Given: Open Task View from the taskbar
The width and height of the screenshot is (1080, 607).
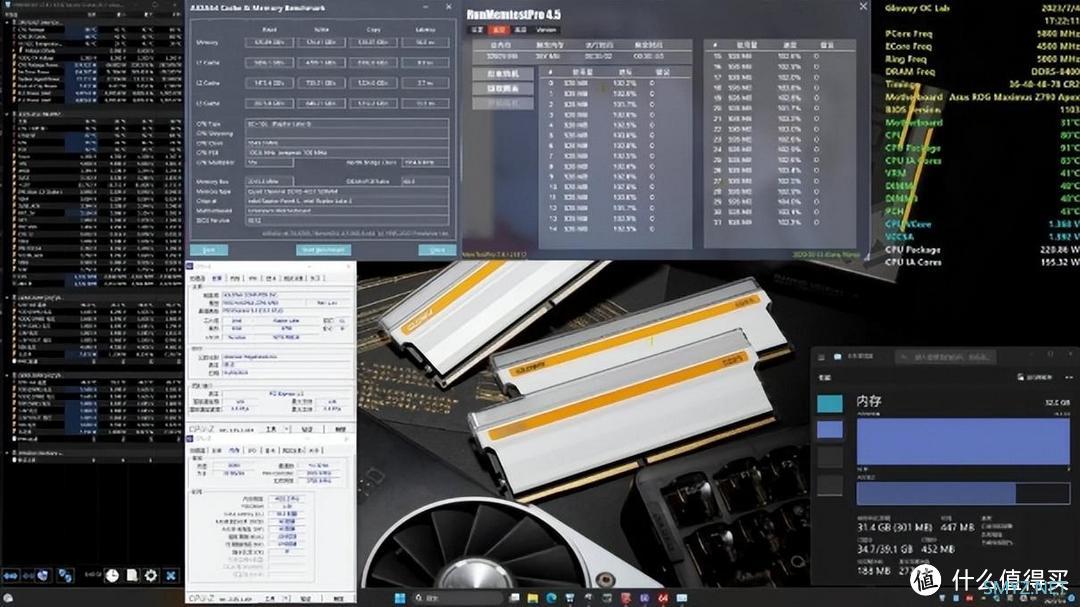Looking at the screenshot, I should [x=515, y=598].
